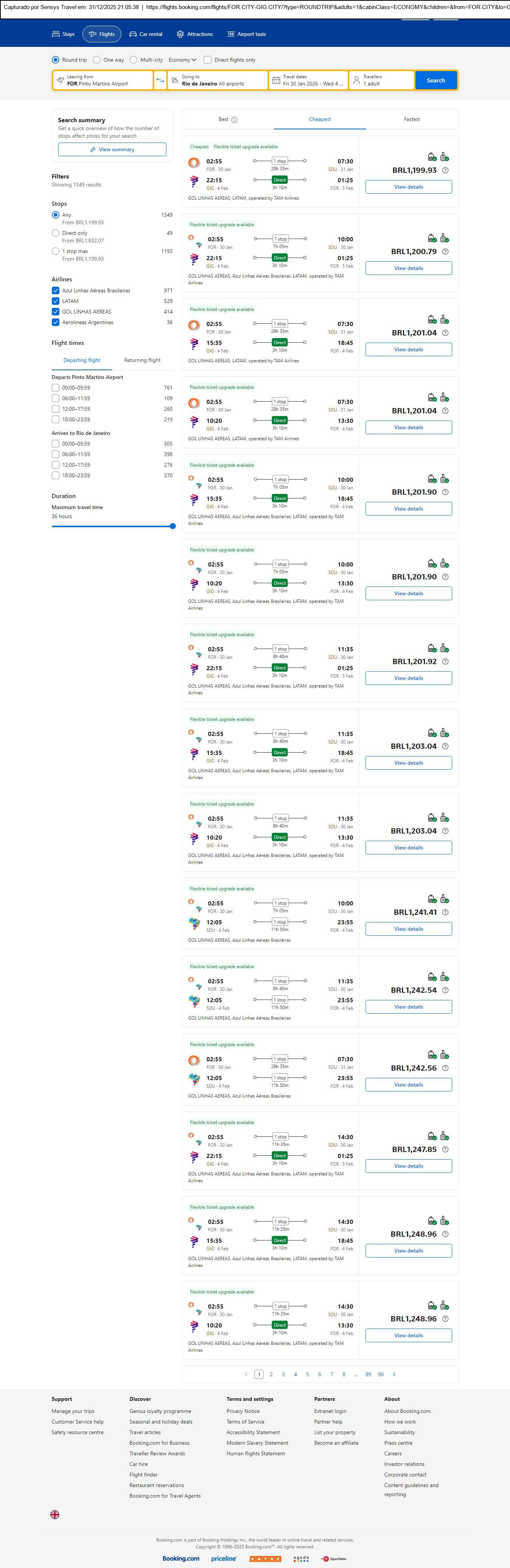Switch to the Returning flight tab

tap(143, 360)
